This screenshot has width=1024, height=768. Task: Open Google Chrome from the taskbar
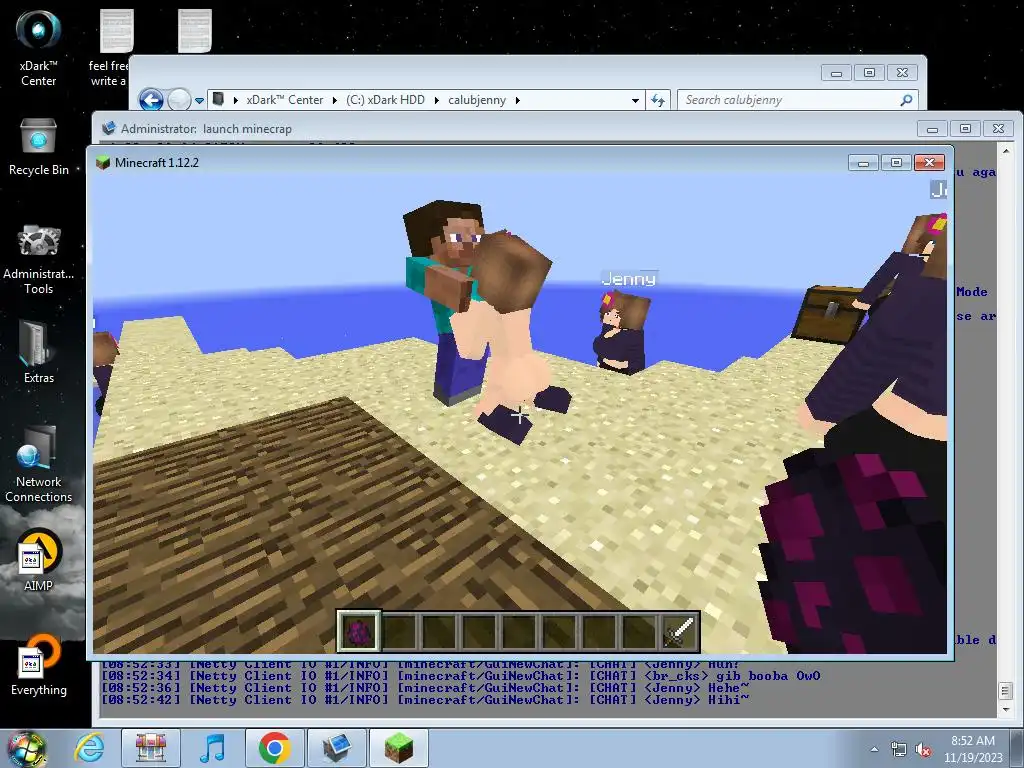(x=274, y=748)
